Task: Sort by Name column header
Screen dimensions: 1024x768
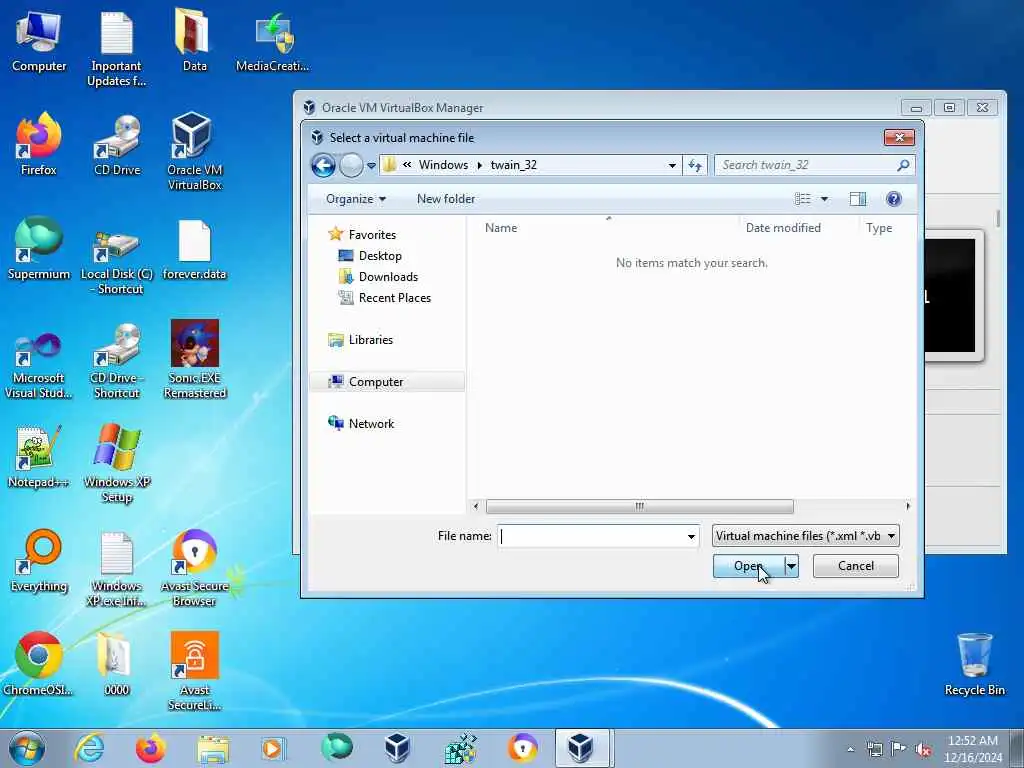Action: (501, 228)
